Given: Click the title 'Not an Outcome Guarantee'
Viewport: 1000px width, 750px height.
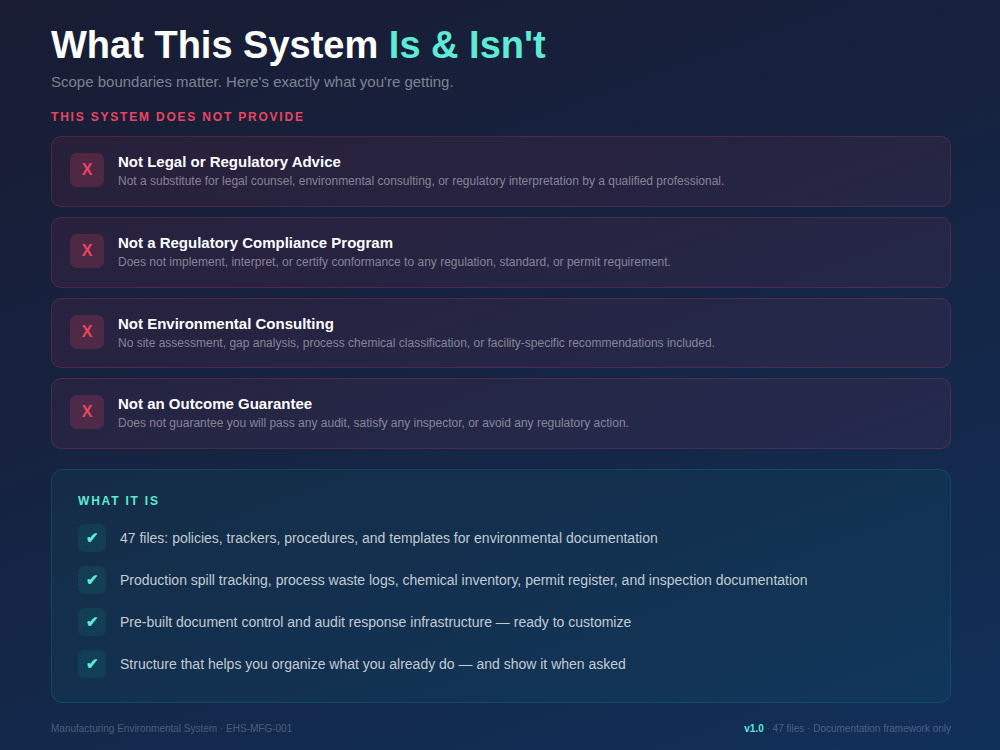Looking at the screenshot, I should pos(215,404).
